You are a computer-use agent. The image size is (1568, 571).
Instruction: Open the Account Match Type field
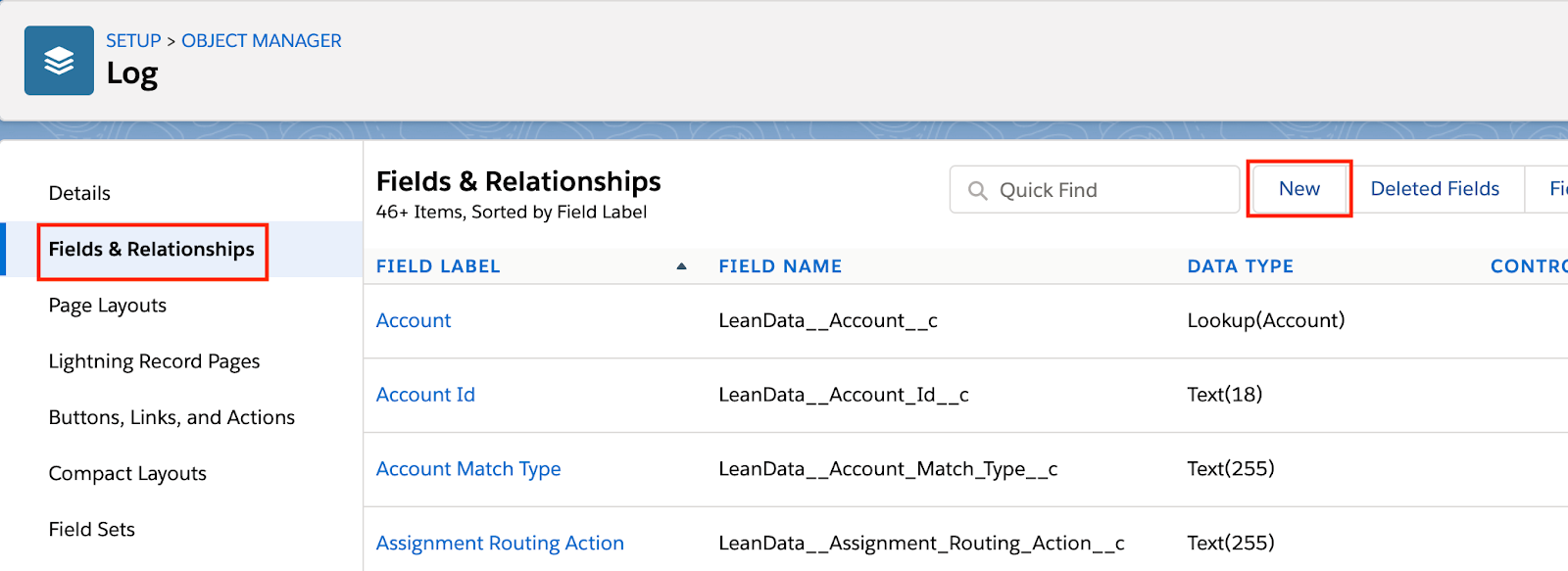pyautogui.click(x=468, y=469)
